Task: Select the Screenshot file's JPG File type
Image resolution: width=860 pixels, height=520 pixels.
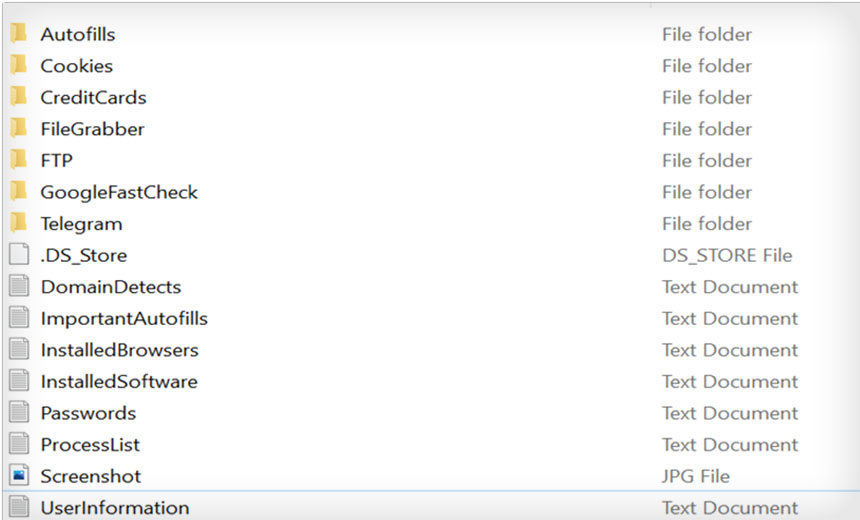Action: click(x=696, y=476)
